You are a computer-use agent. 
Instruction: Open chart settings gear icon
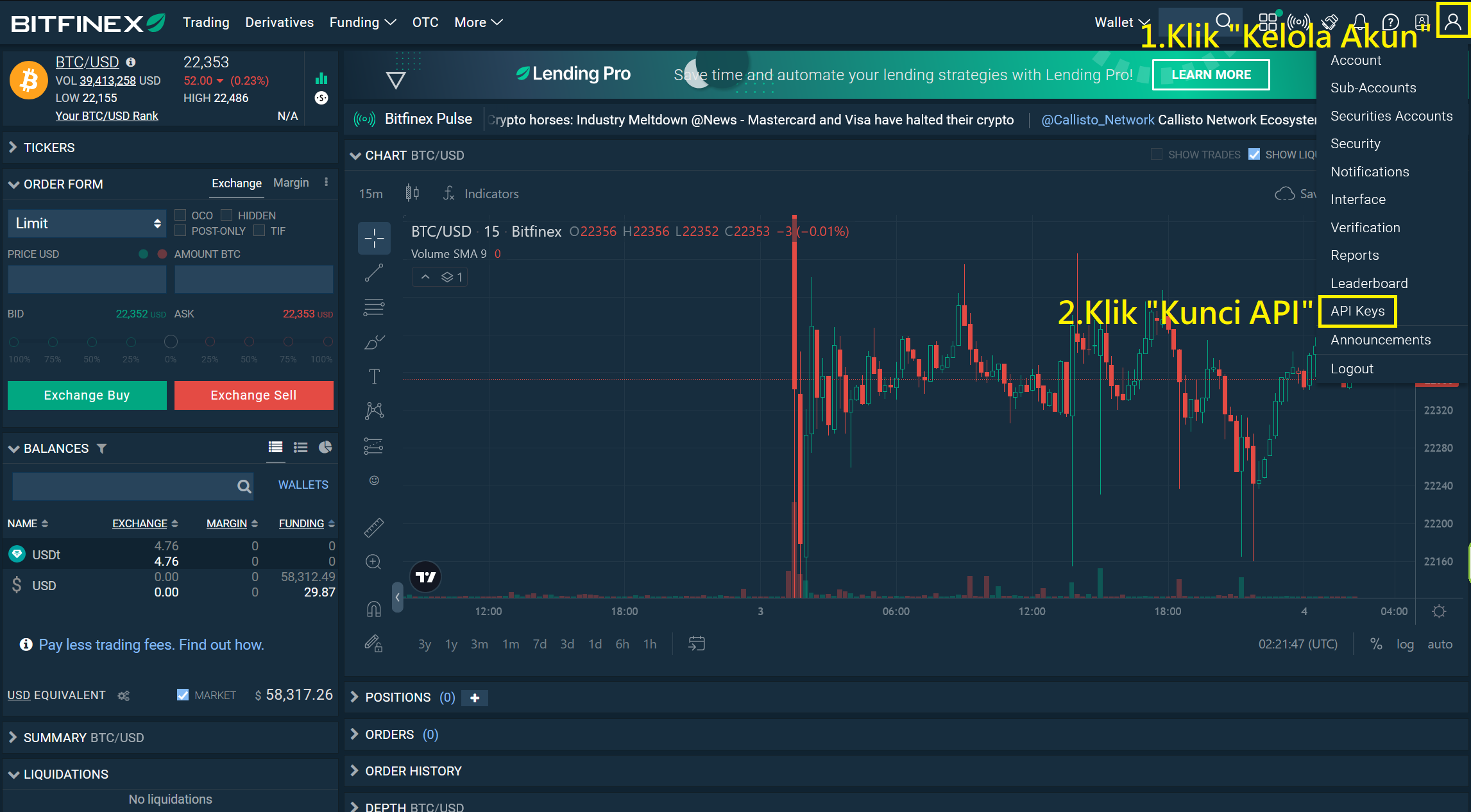pyautogui.click(x=1439, y=611)
